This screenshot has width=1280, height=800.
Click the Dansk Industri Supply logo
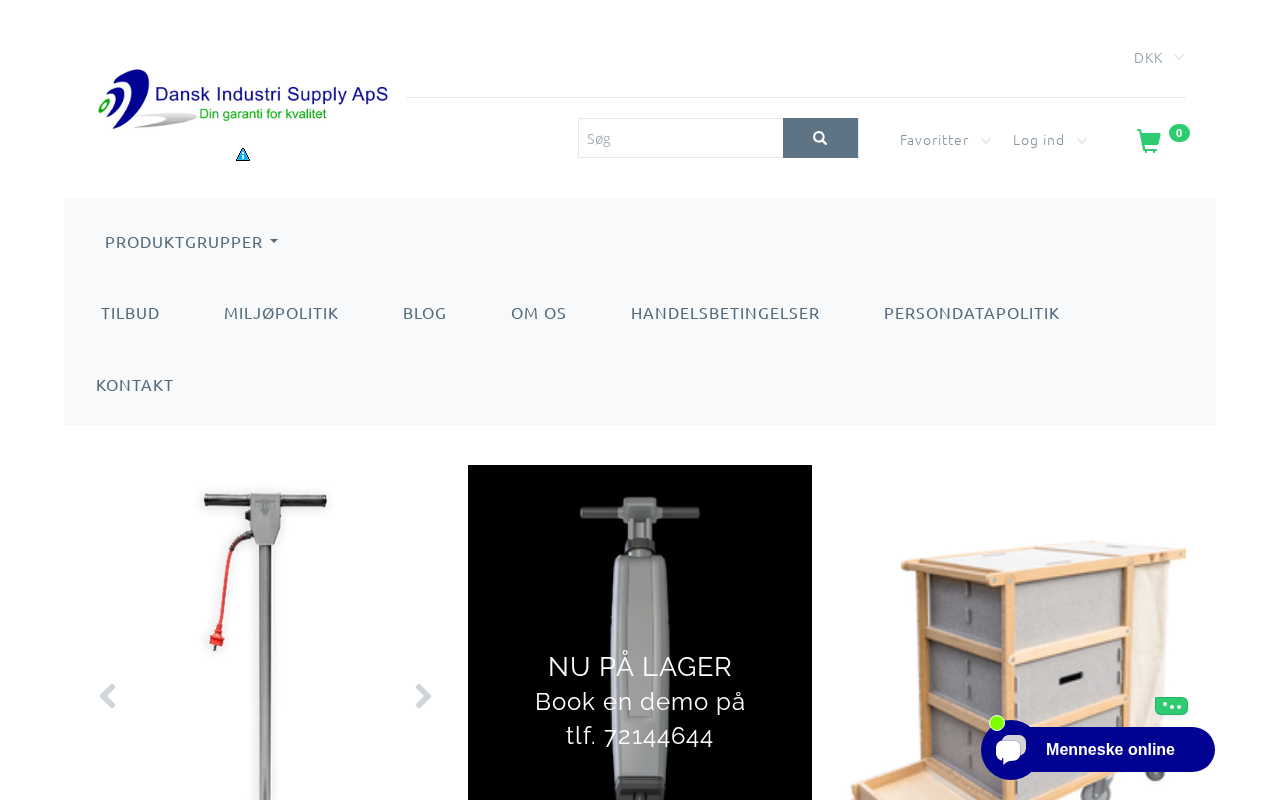[243, 99]
